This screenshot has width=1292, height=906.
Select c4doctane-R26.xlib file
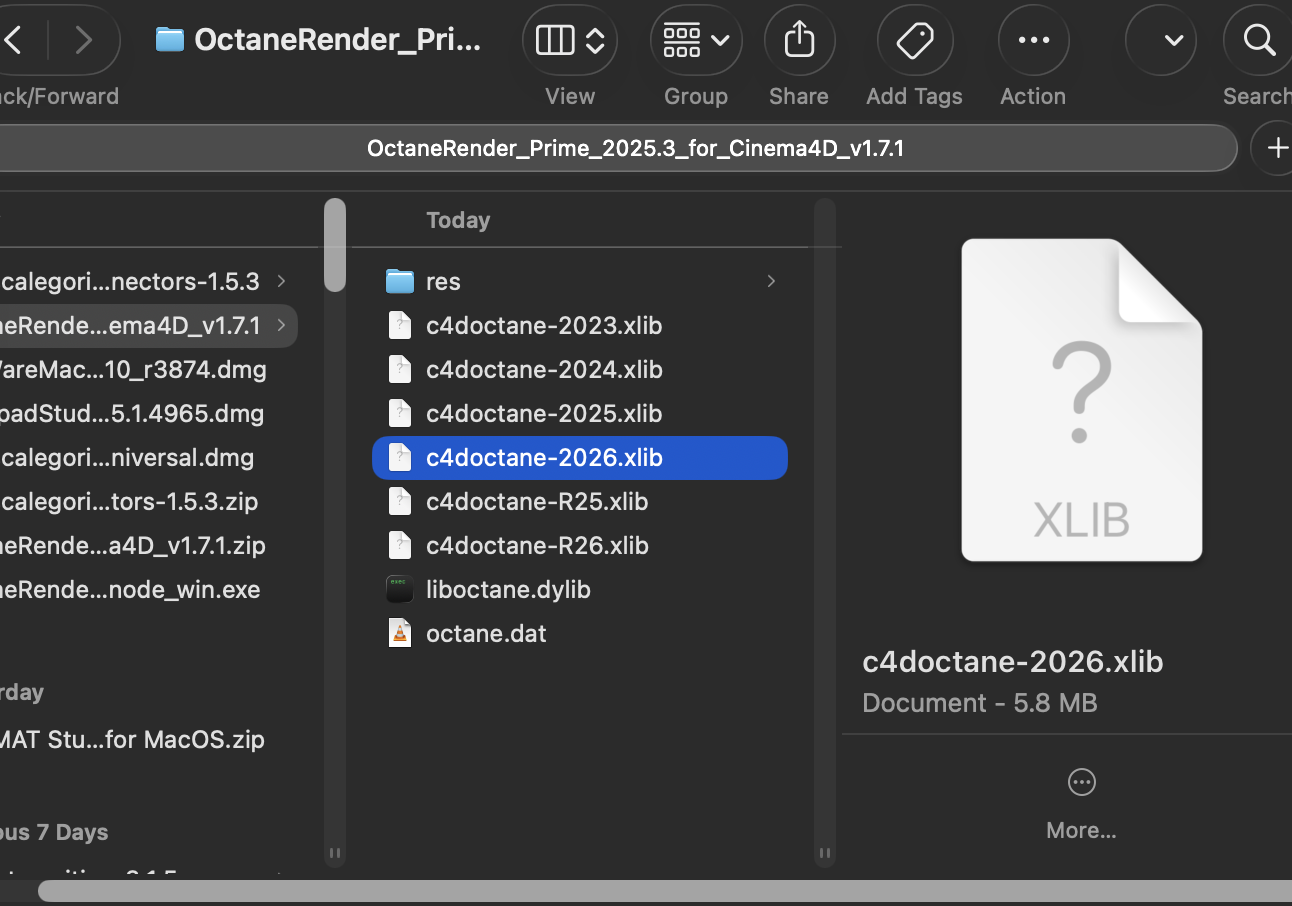[537, 545]
